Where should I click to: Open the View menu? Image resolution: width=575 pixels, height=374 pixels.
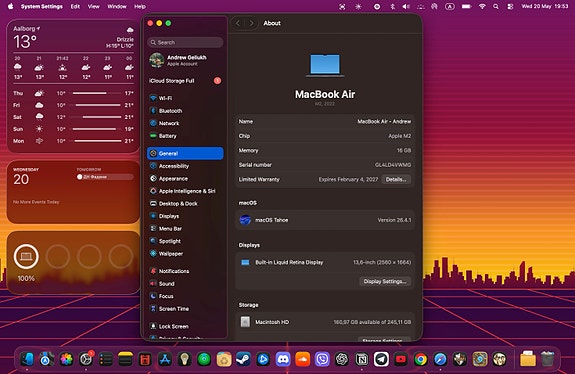click(x=94, y=6)
